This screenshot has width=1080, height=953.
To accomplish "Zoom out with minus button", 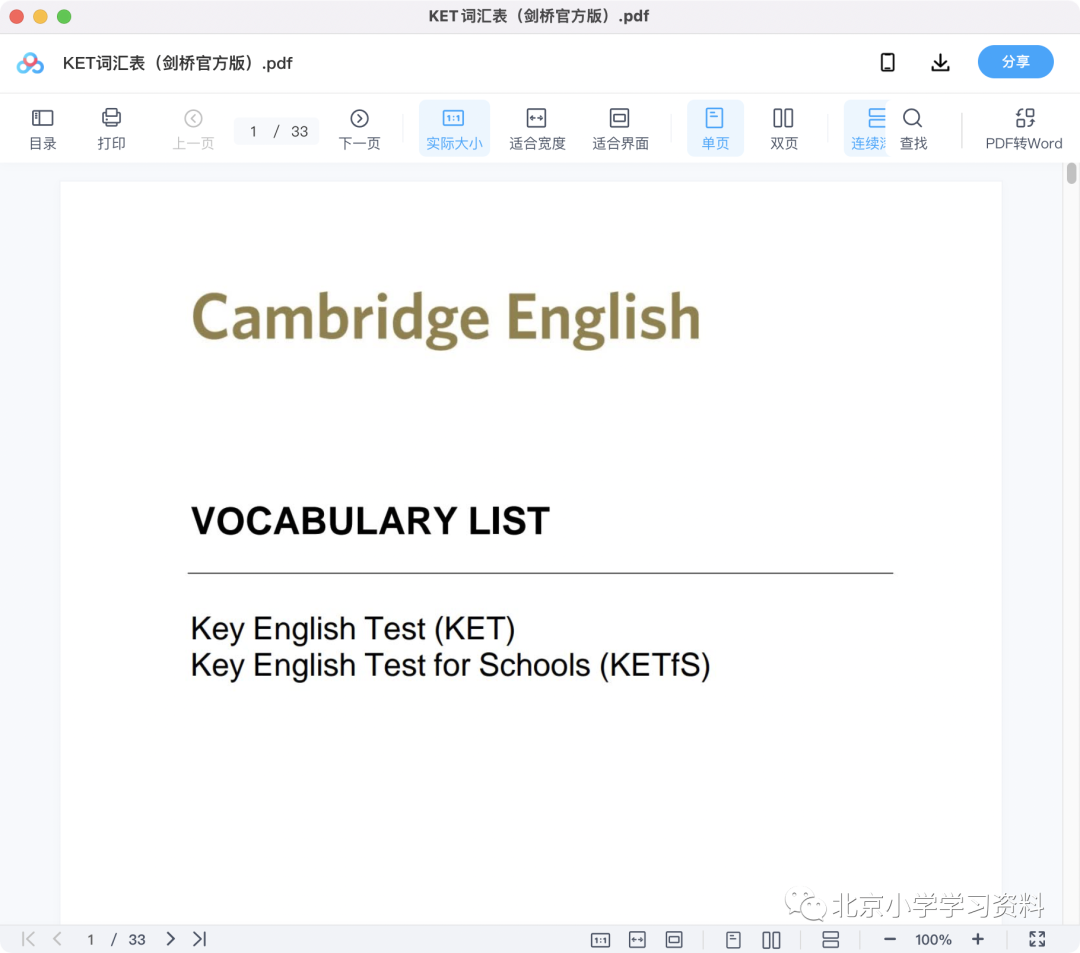I will [x=889, y=939].
